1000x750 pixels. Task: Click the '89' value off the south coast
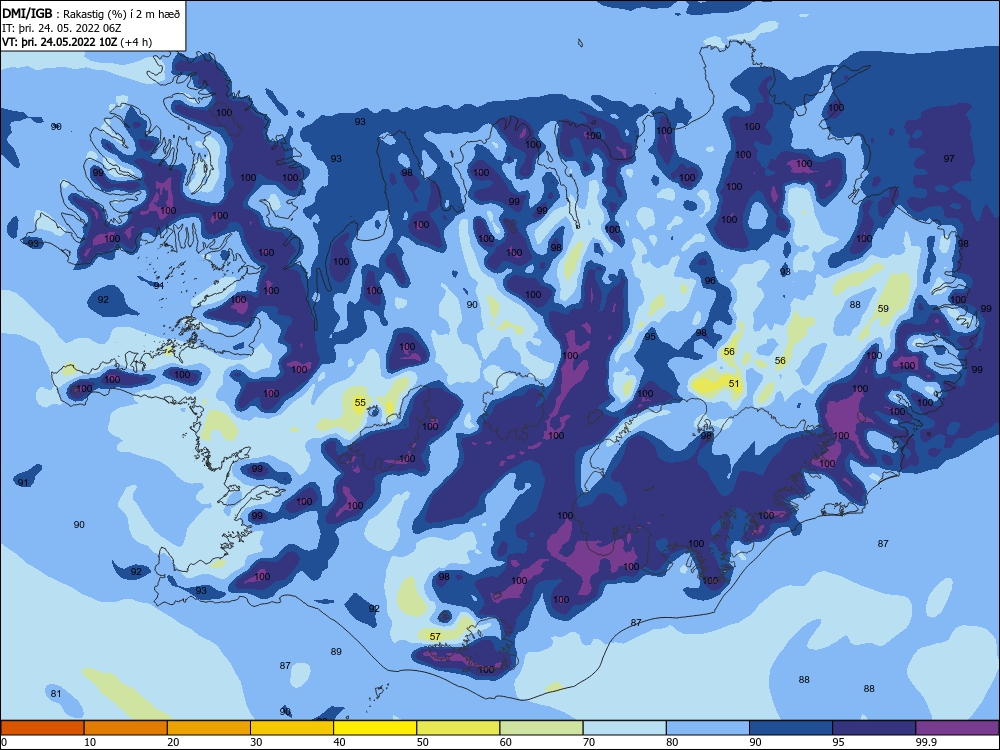pos(336,652)
